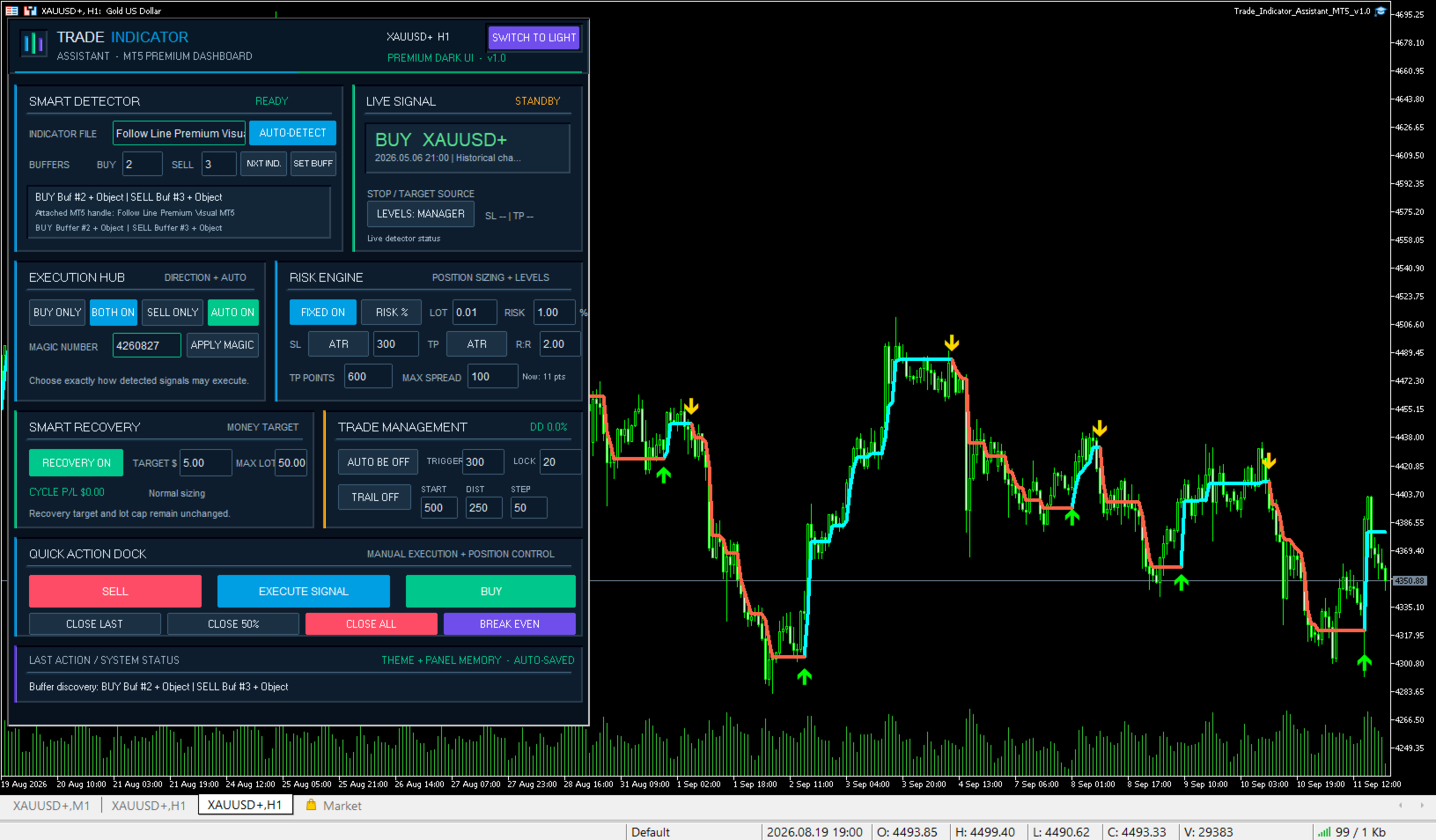Change LEVELS: MANAGER source selector
This screenshot has width=1436, height=840.
pos(421,214)
